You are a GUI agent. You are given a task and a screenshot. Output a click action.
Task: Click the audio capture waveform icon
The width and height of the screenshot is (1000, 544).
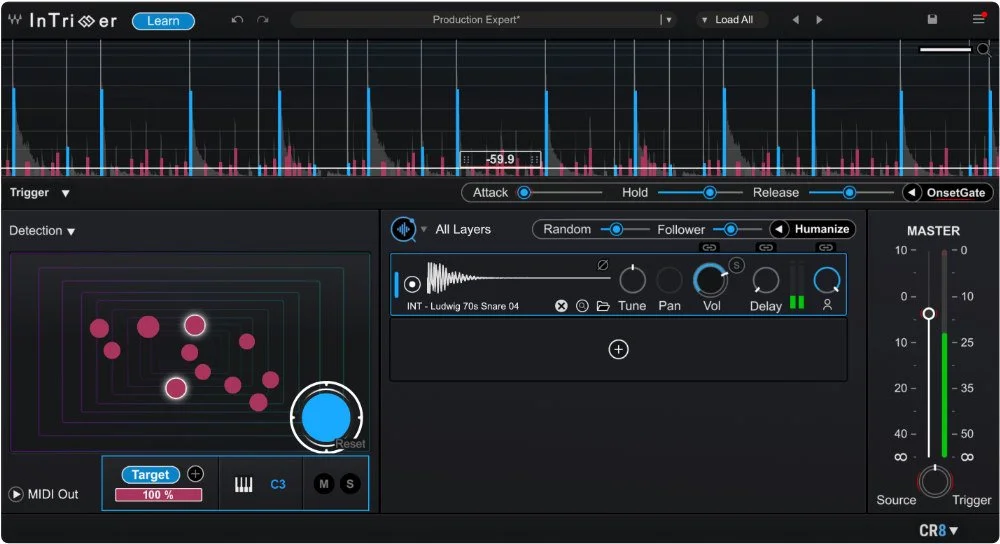pos(404,229)
